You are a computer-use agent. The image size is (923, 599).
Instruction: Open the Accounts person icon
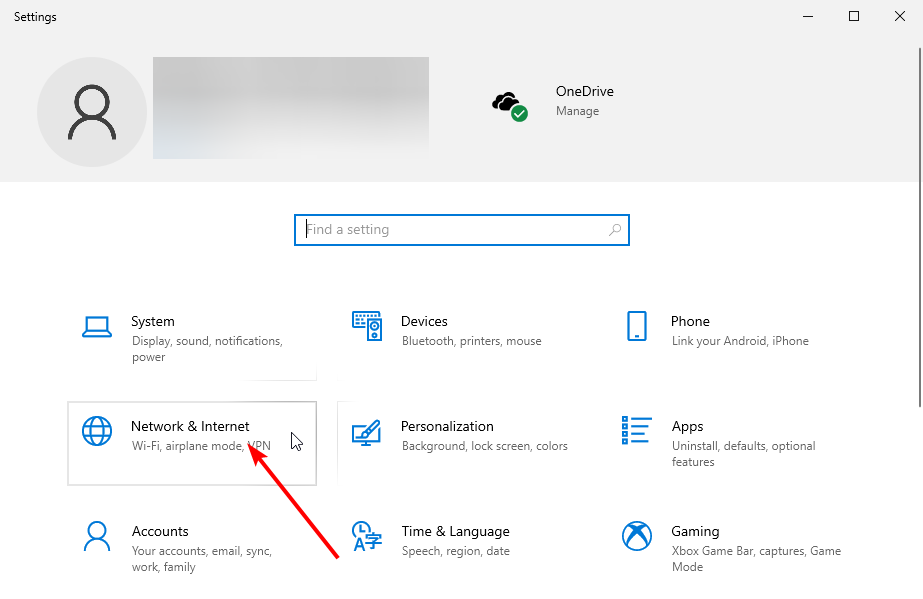[97, 536]
